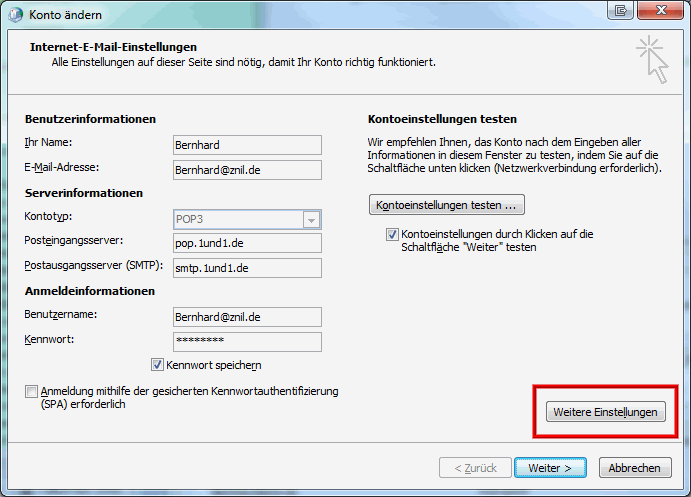Screen dimensions: 691x497
Task: Click the Weiter button
Action: click(x=550, y=467)
